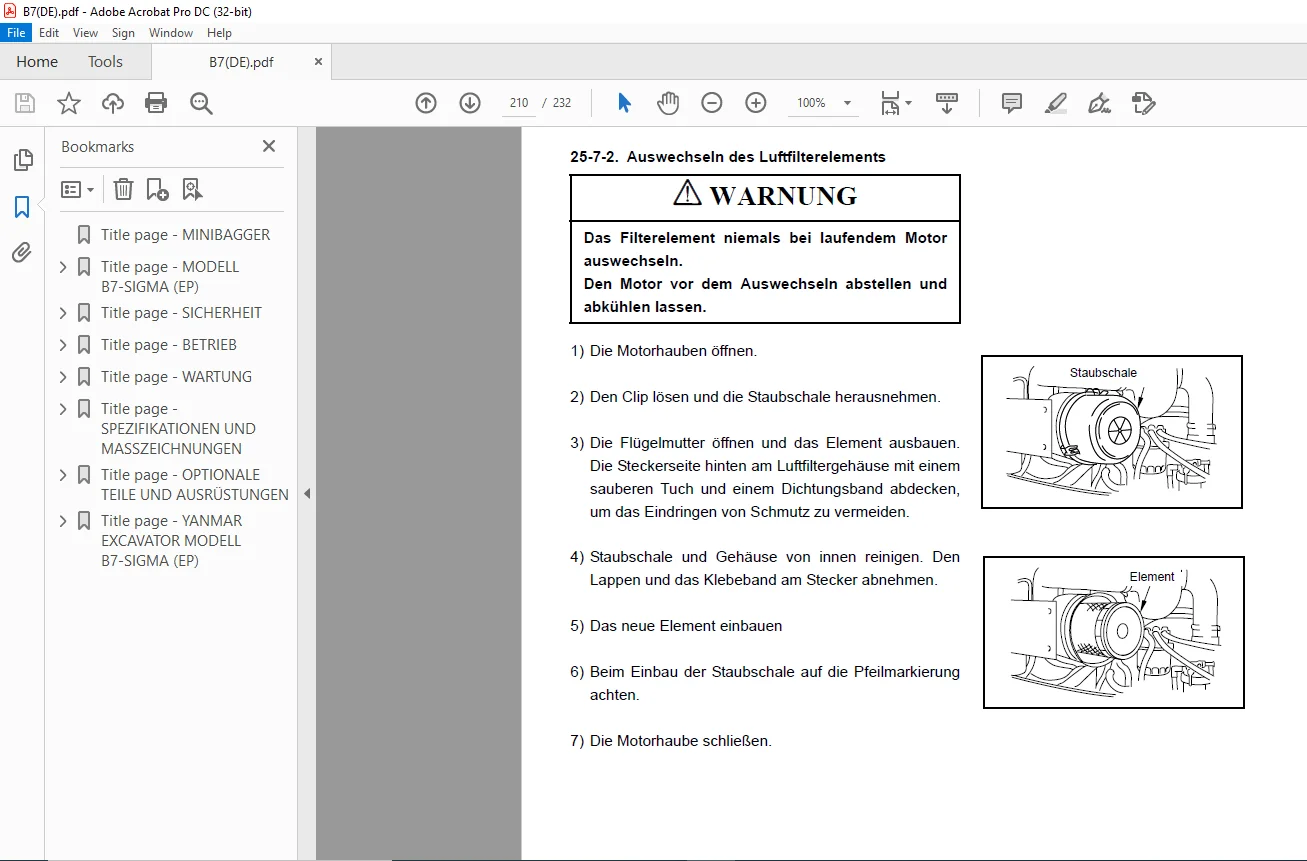Viewport: 1307px width, 861px height.
Task: Open the Sign document tool icon
Action: coord(1100,103)
